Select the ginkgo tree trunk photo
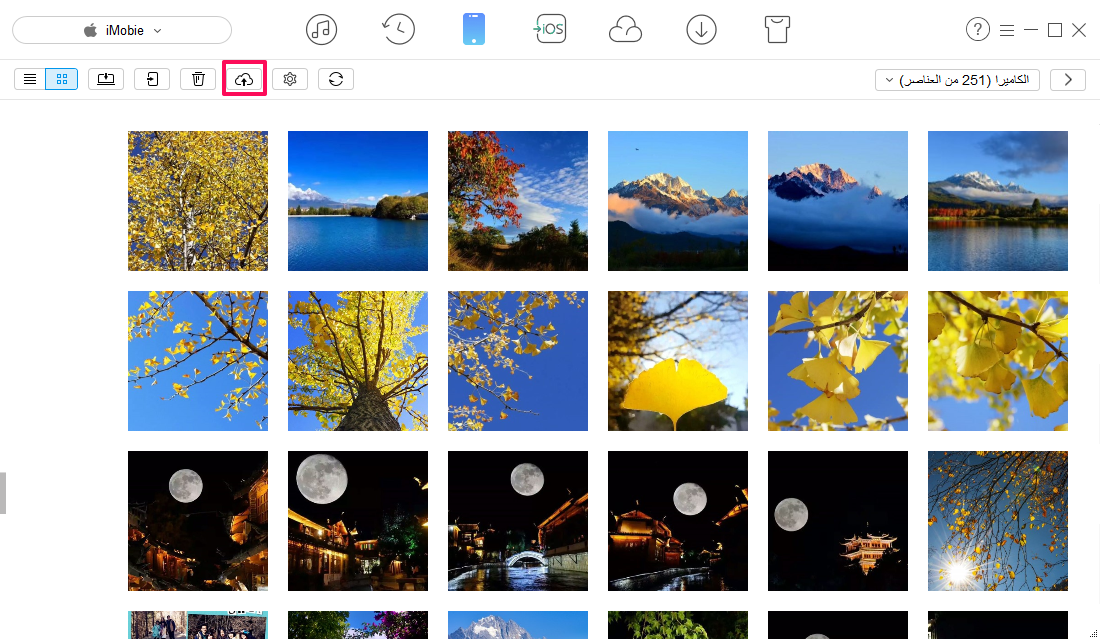Viewport: 1100px width, 640px height. [x=358, y=361]
